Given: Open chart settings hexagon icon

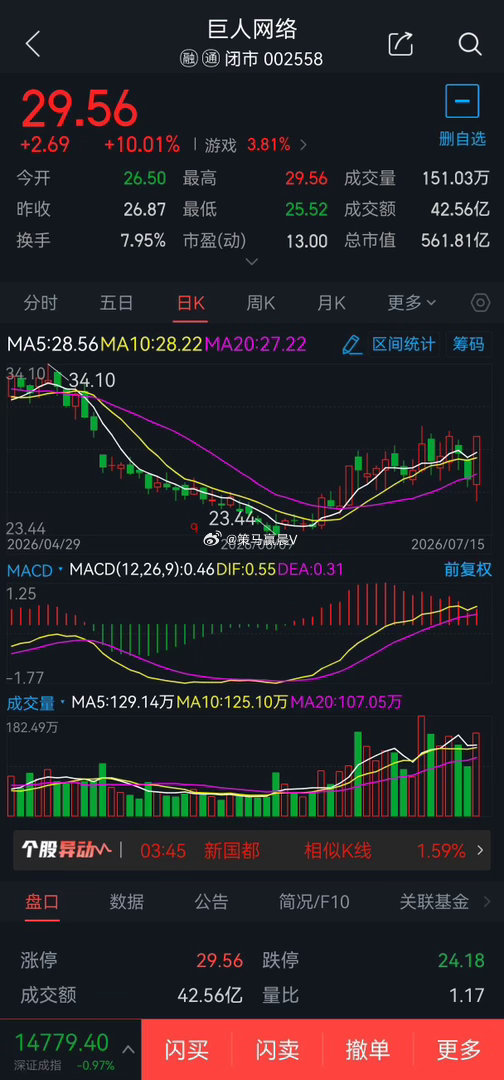Looking at the screenshot, I should (x=481, y=302).
